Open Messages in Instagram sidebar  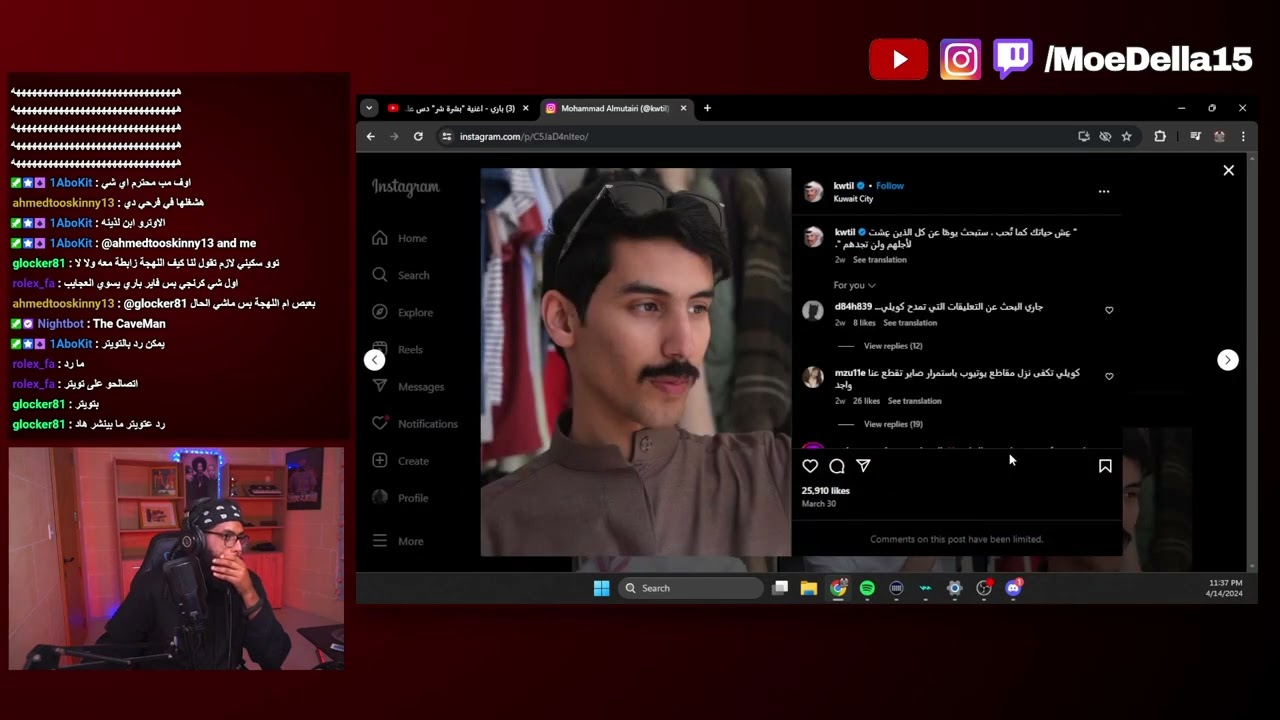(x=408, y=387)
